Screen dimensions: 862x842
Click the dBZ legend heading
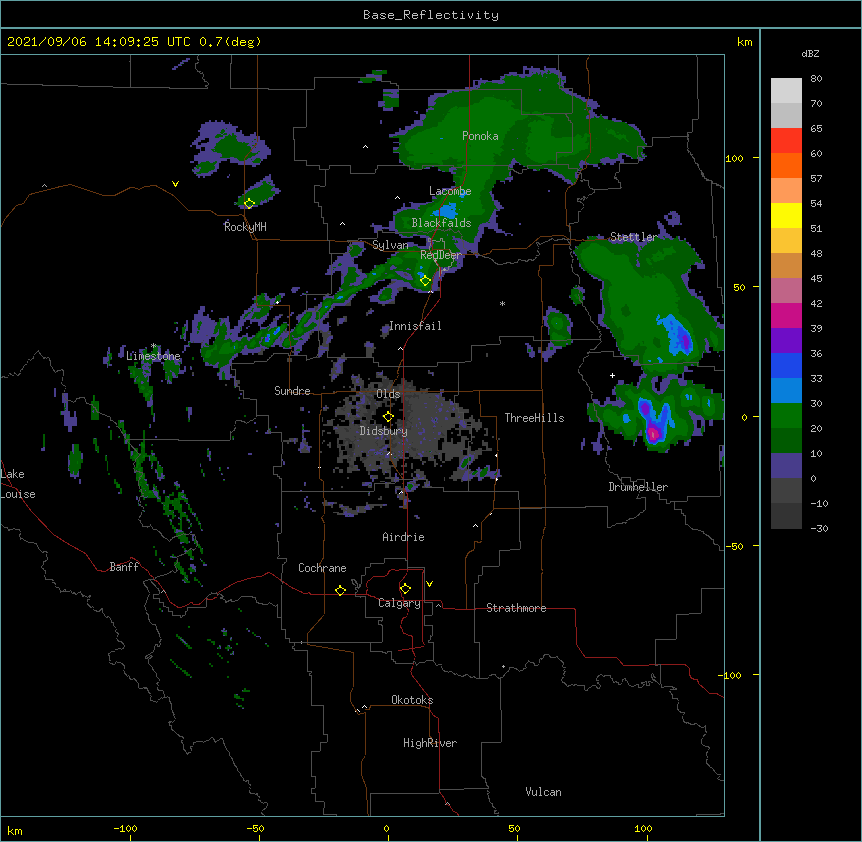click(810, 53)
